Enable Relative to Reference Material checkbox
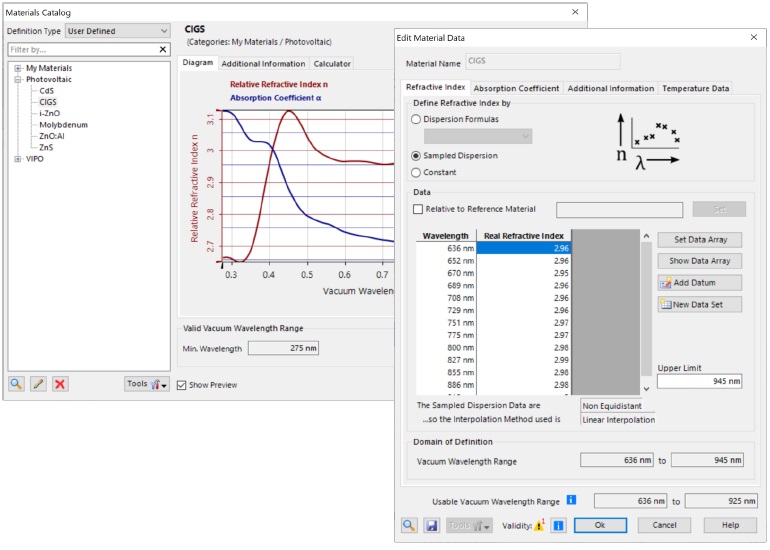Image resolution: width=770 pixels, height=550 pixels. (x=417, y=209)
